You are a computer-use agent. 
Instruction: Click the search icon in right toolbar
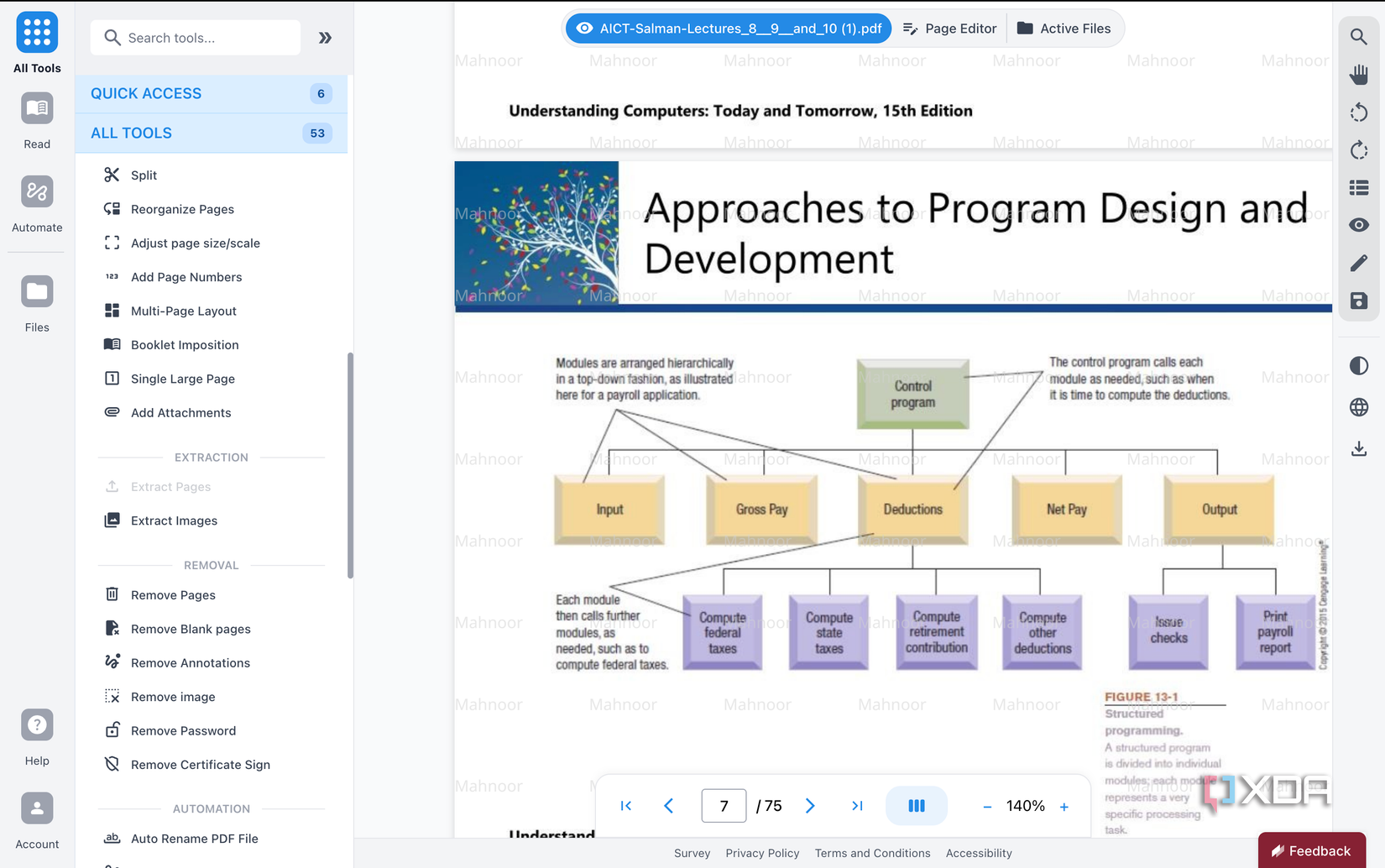(x=1358, y=37)
